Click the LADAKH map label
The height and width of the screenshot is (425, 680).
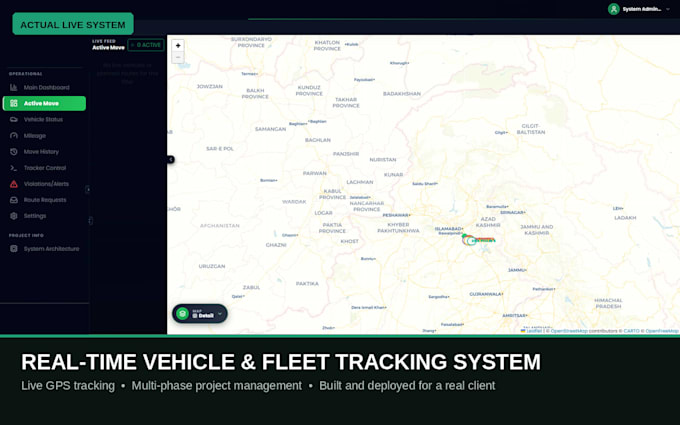click(625, 218)
